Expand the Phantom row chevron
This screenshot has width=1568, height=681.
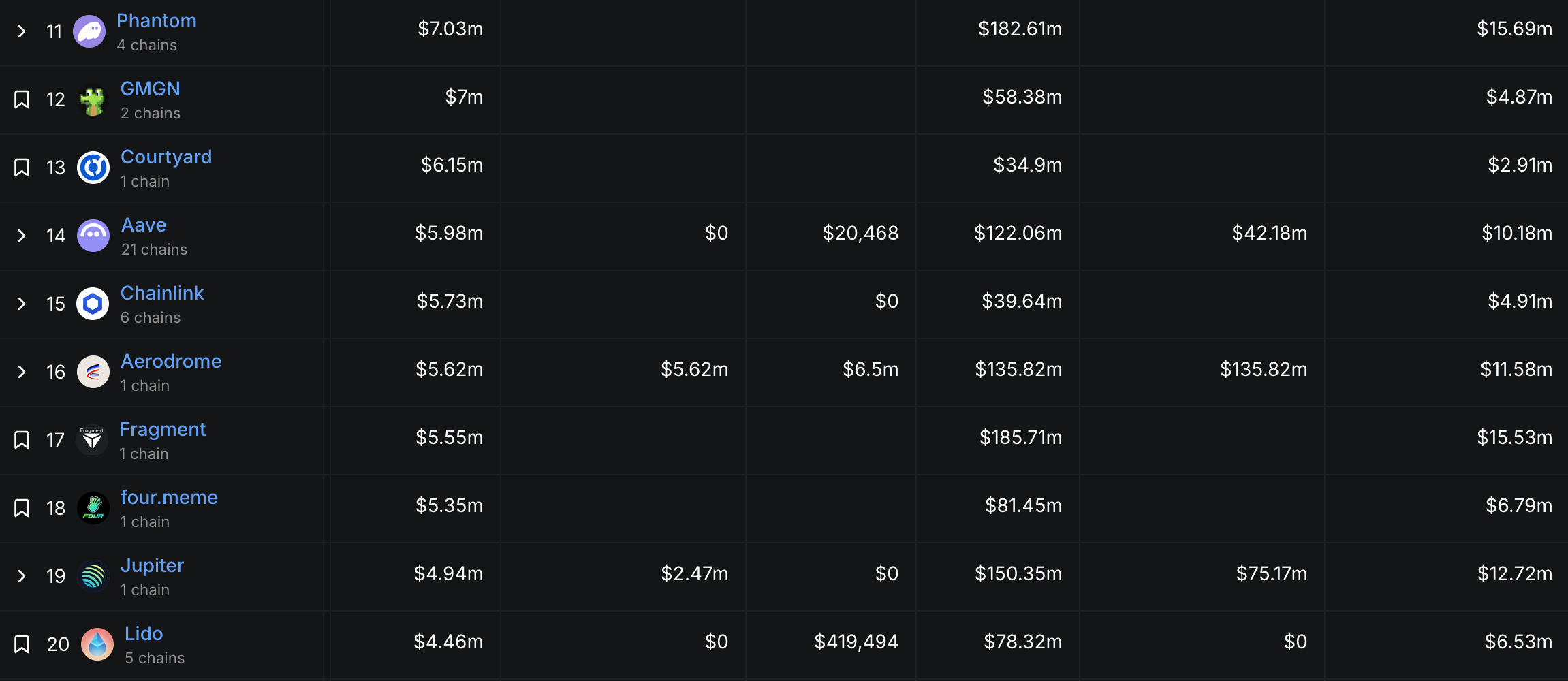coord(21,31)
